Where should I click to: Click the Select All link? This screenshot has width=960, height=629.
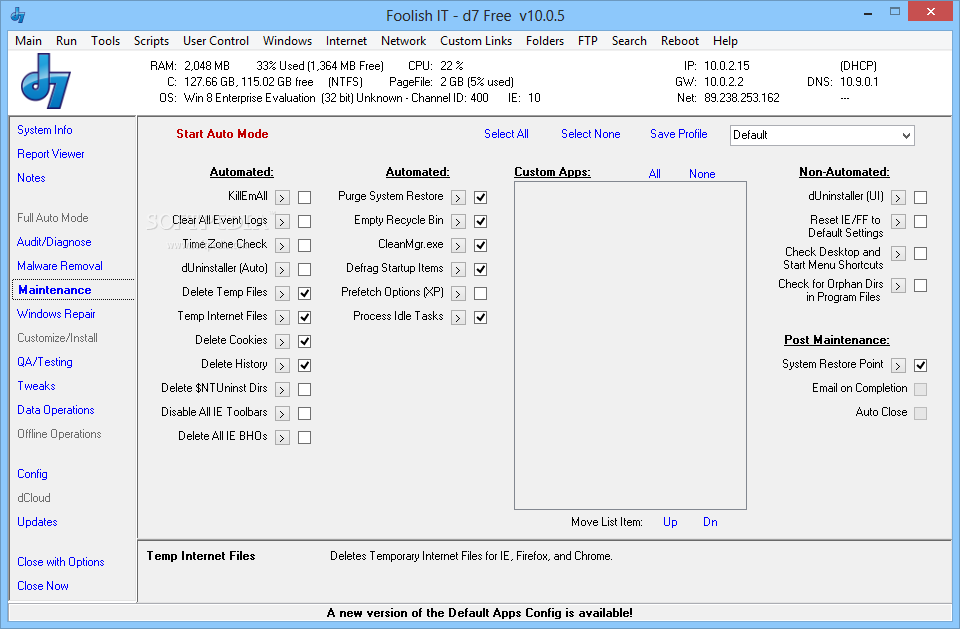tap(506, 134)
